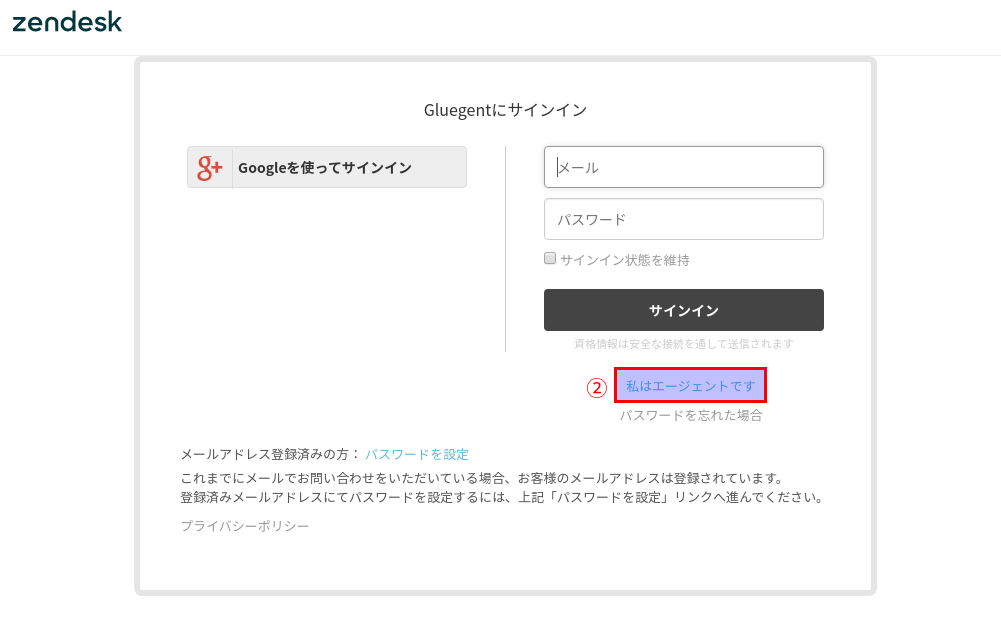Focus the パスワード input field

click(x=684, y=219)
